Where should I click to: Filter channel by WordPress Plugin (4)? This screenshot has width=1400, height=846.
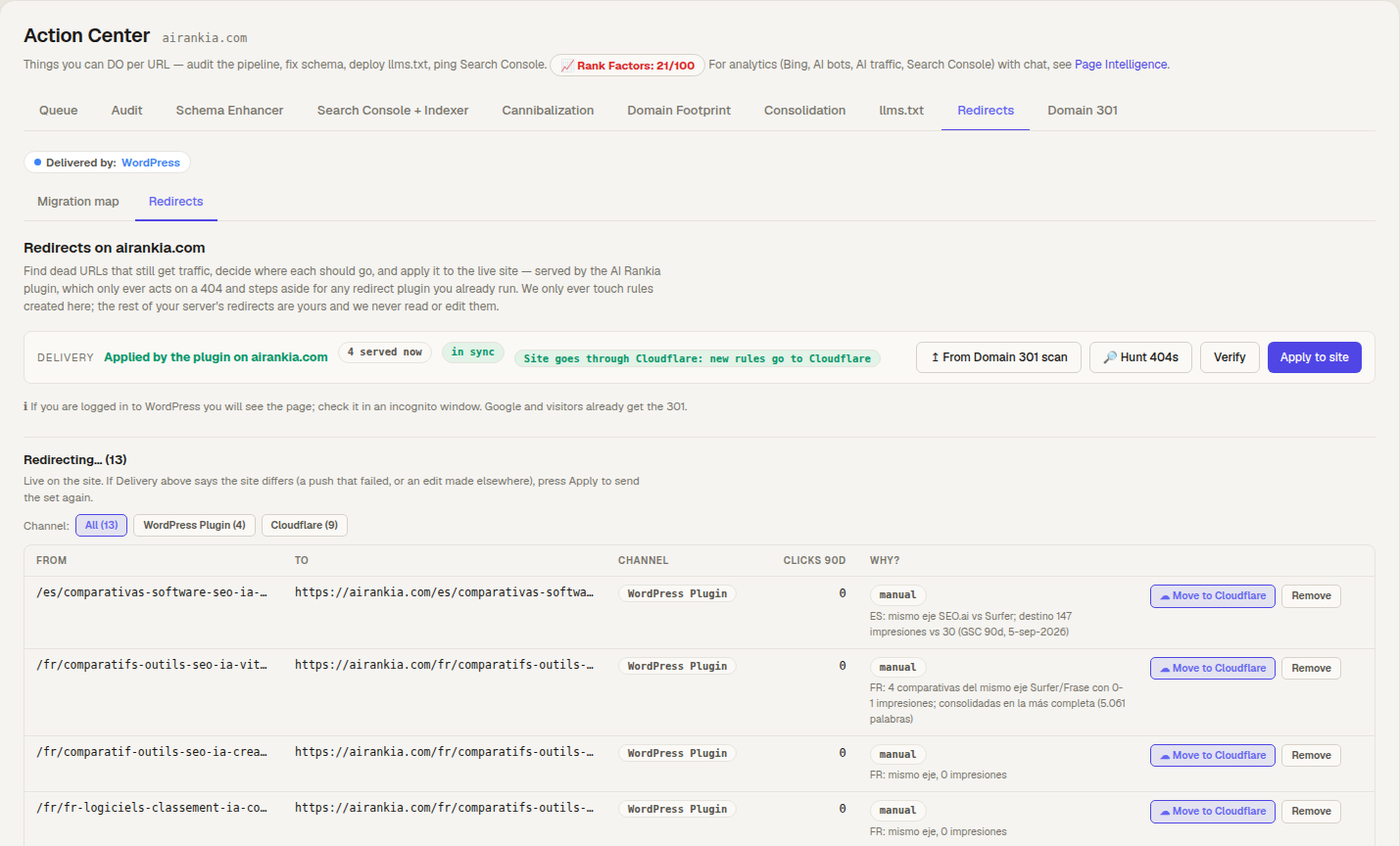194,526
